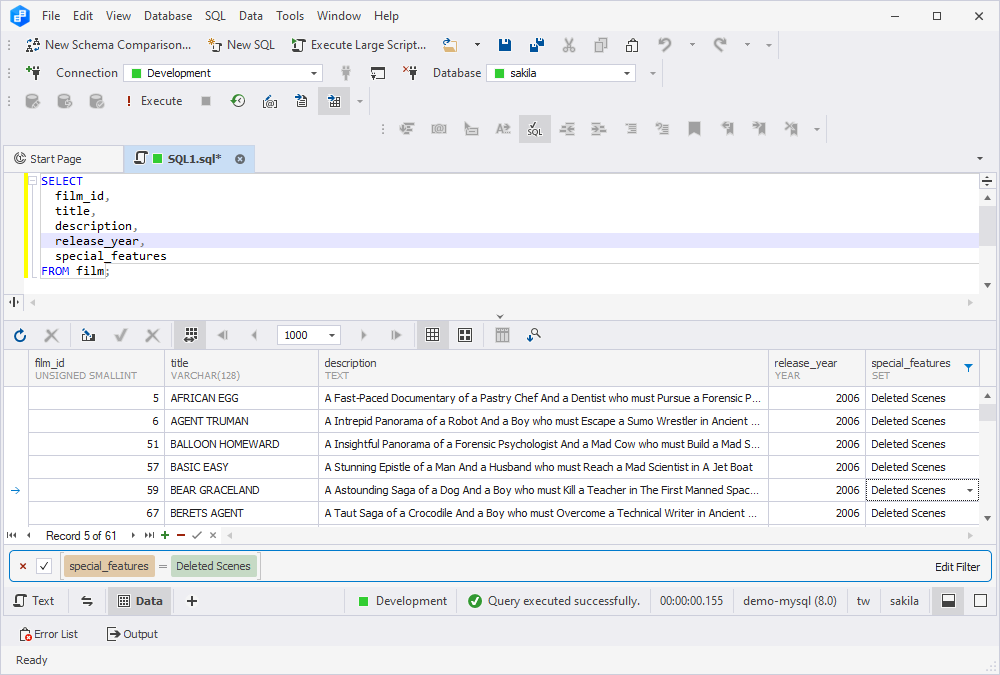Click Execute Large Script
This screenshot has width=1000, height=675.
[x=359, y=45]
